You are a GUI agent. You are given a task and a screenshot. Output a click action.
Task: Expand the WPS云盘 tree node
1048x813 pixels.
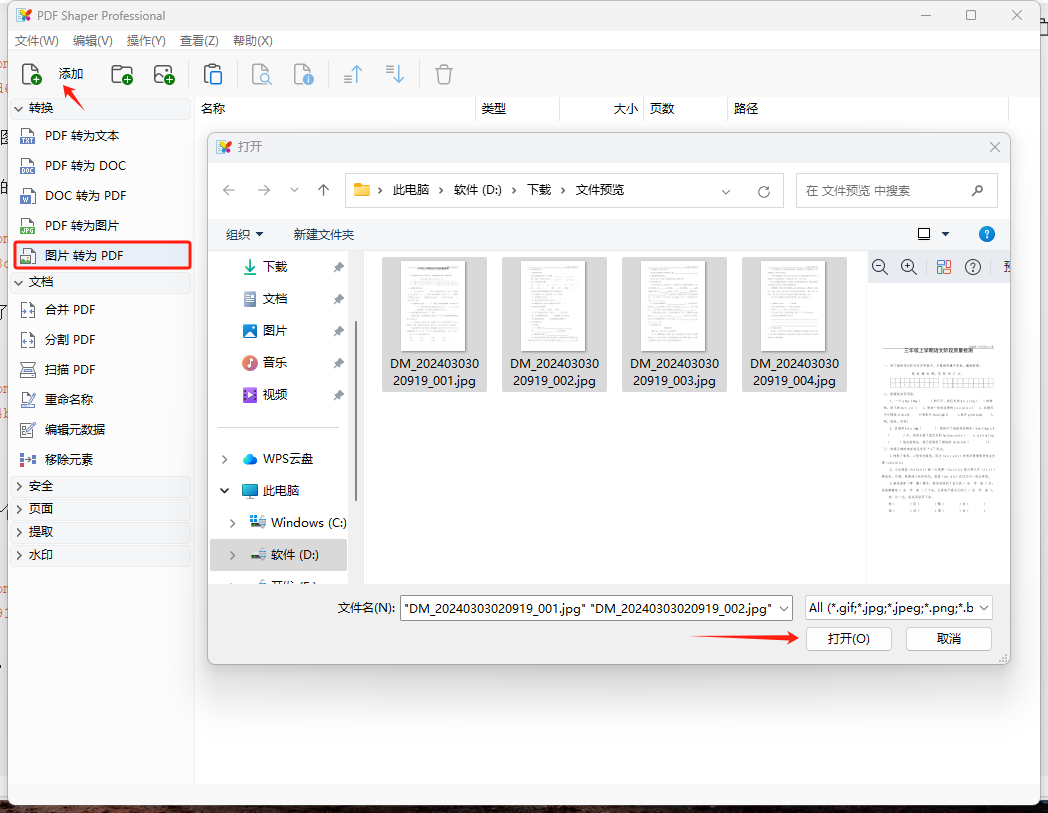click(225, 459)
